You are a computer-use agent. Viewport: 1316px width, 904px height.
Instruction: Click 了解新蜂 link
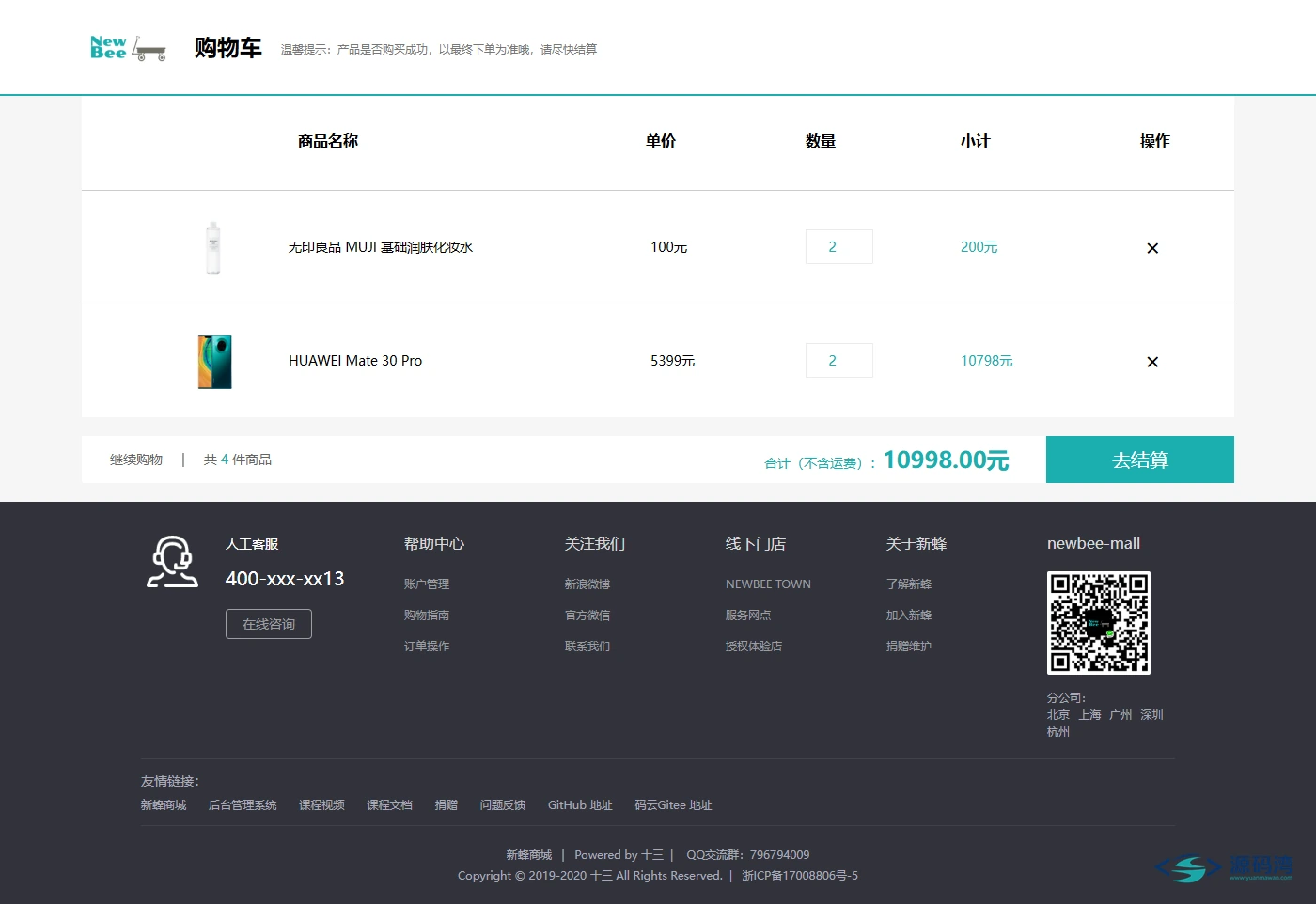[909, 584]
